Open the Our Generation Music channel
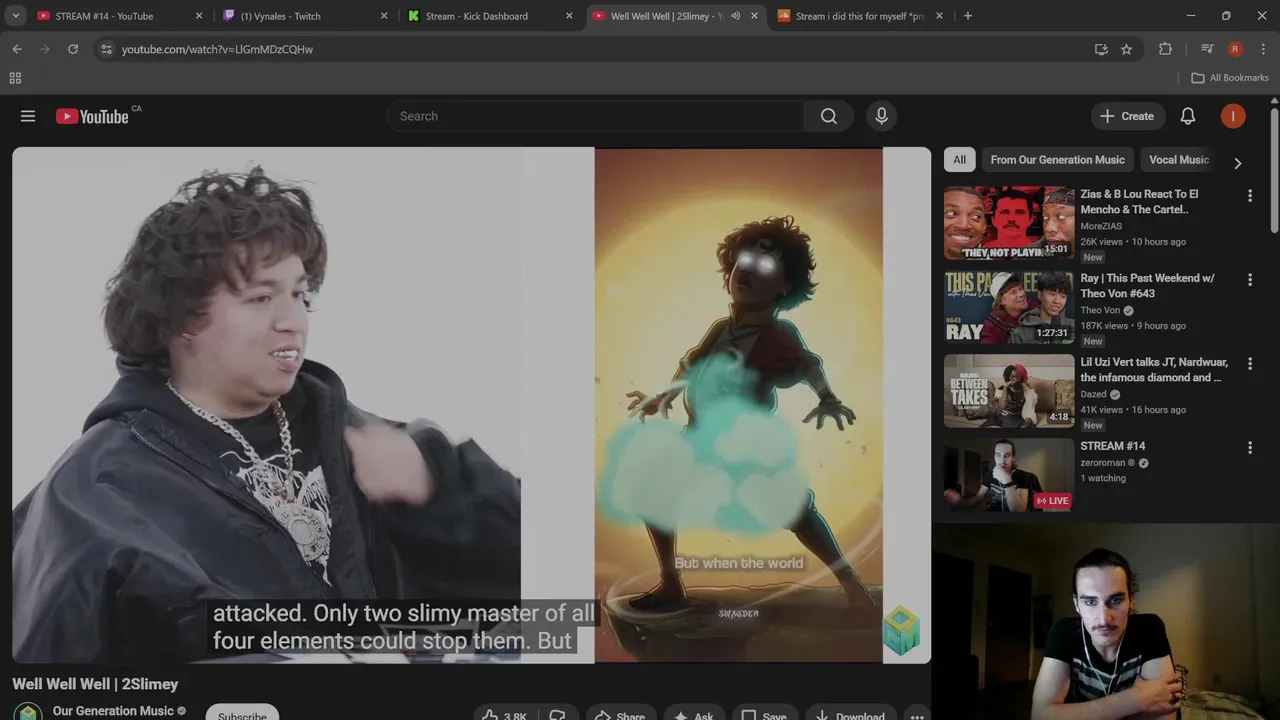Image resolution: width=1280 pixels, height=720 pixels. [x=113, y=711]
